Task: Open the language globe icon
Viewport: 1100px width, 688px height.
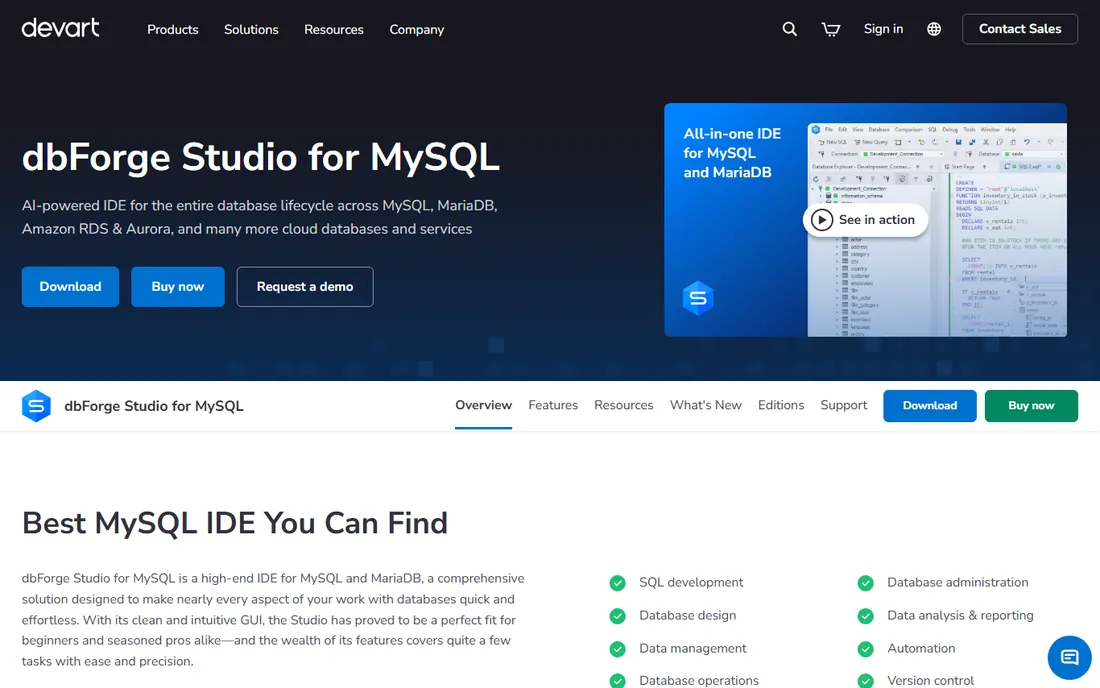Action: coord(934,29)
